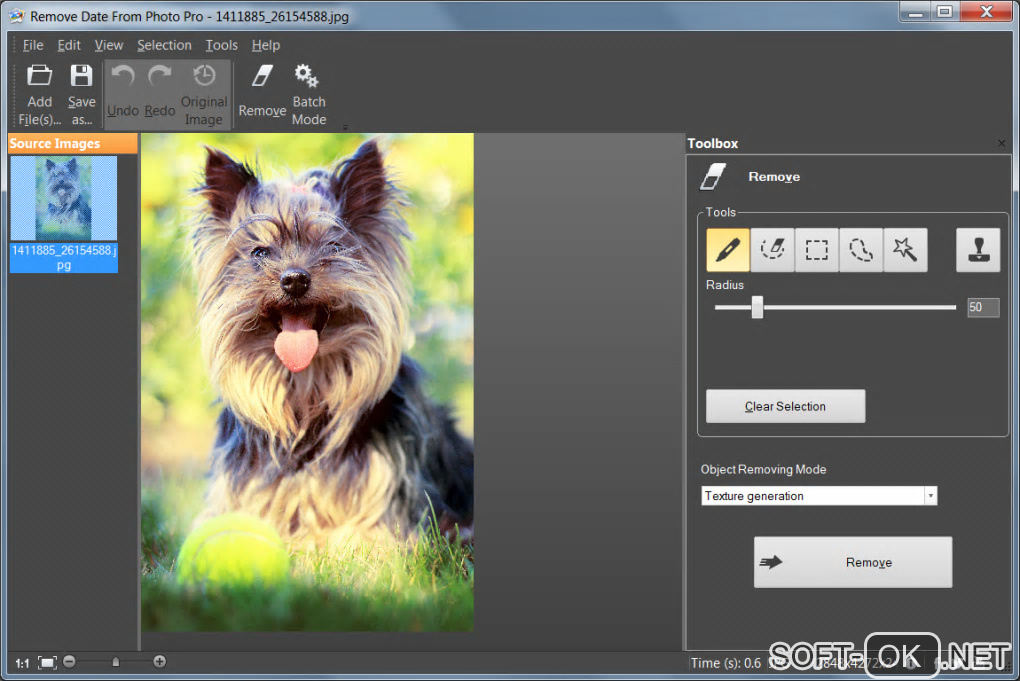Image resolution: width=1020 pixels, height=681 pixels.
Task: Click Add File(s) in toolbar
Action: tap(40, 93)
